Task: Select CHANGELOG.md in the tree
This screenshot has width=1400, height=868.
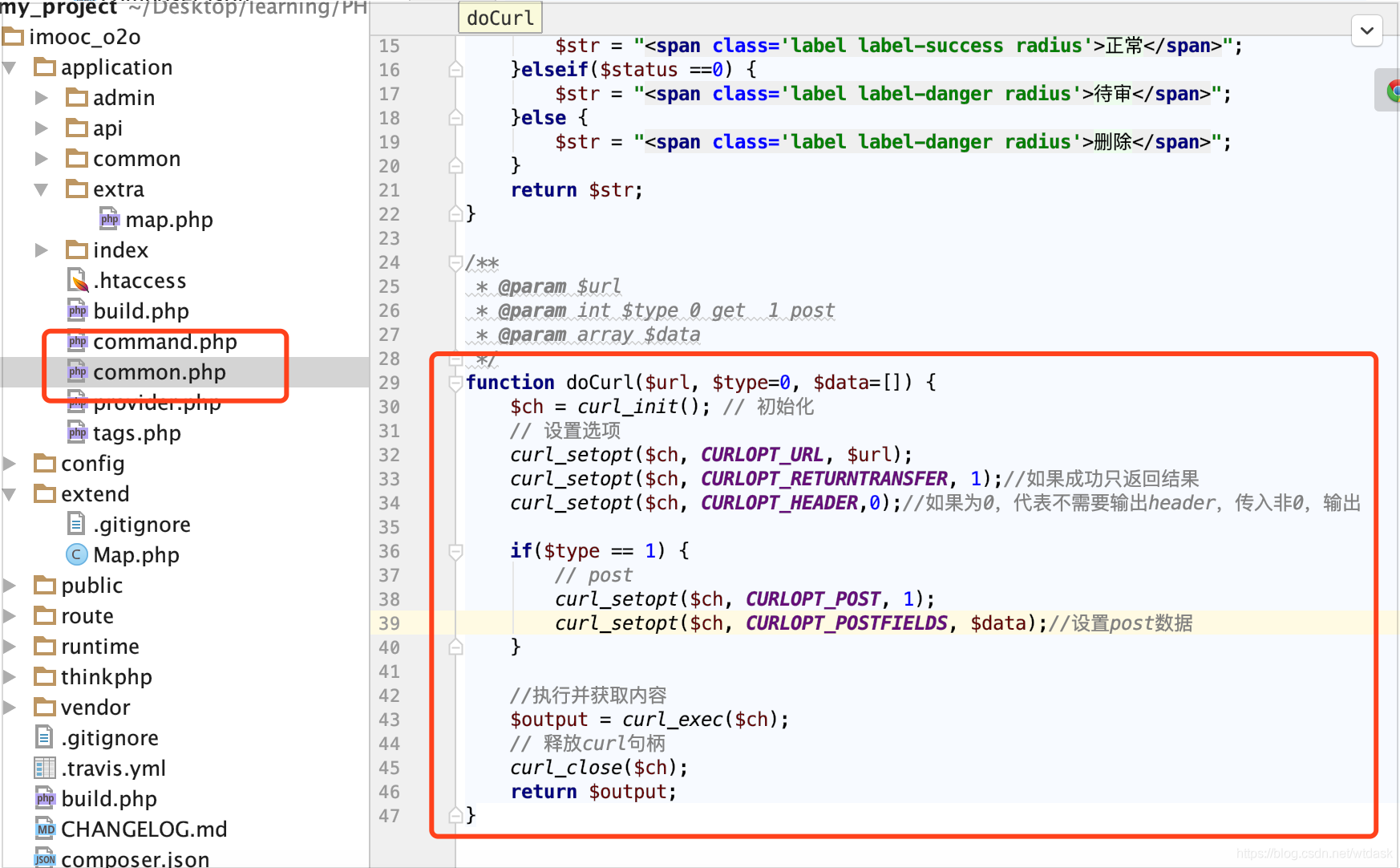Action: (144, 829)
